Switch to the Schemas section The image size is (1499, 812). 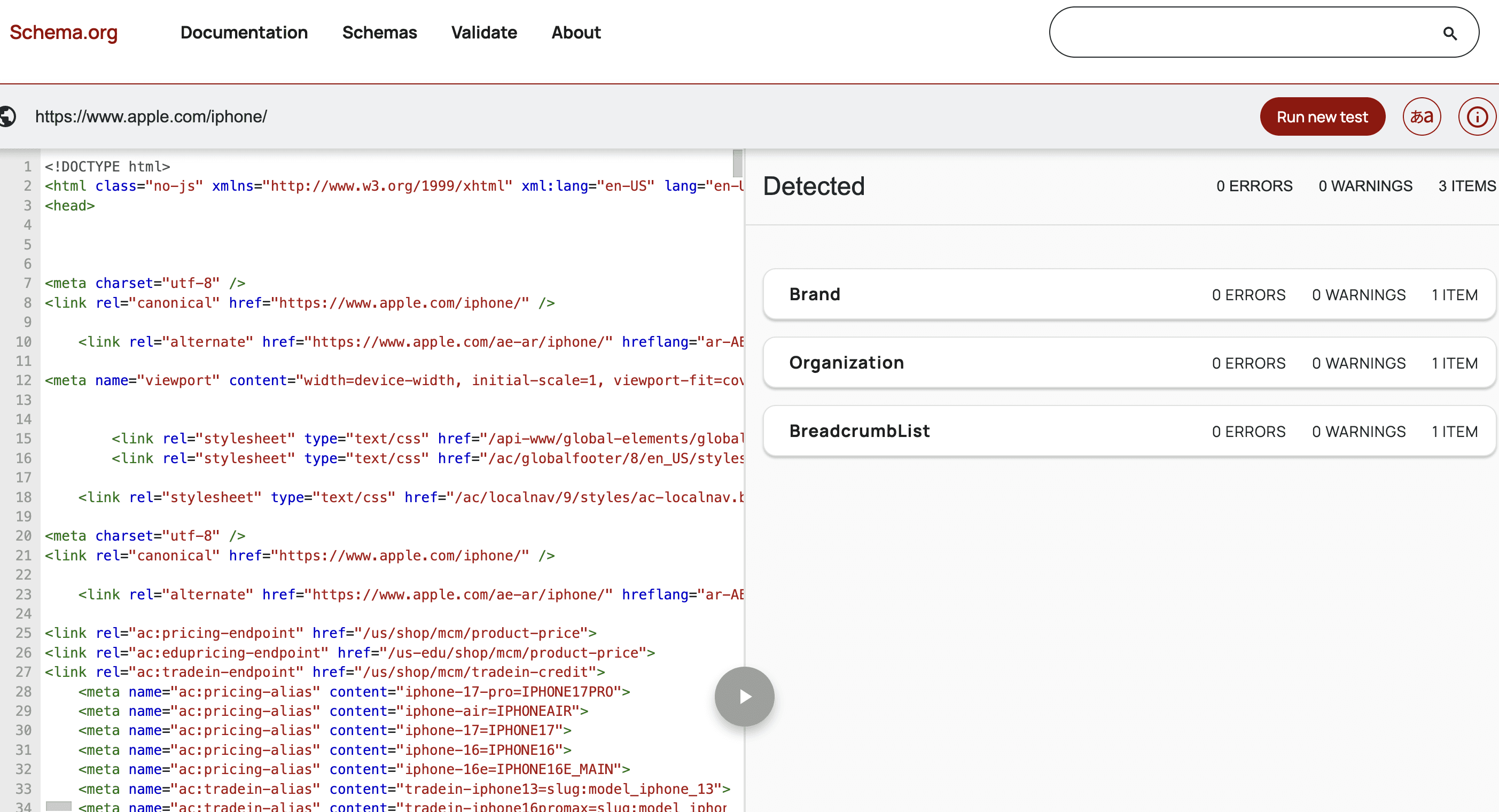(379, 33)
